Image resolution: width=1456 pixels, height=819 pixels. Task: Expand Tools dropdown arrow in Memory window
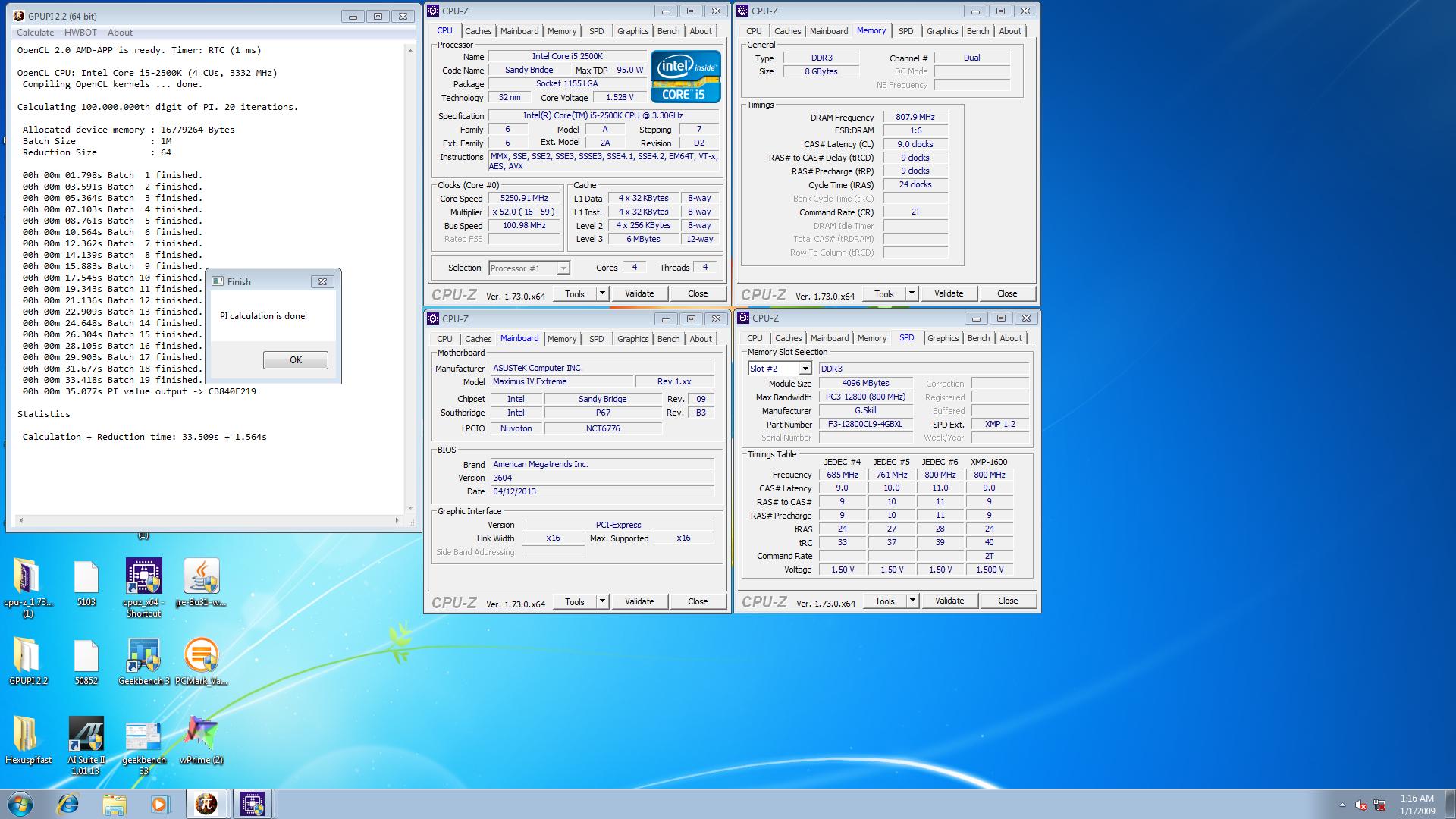[912, 293]
